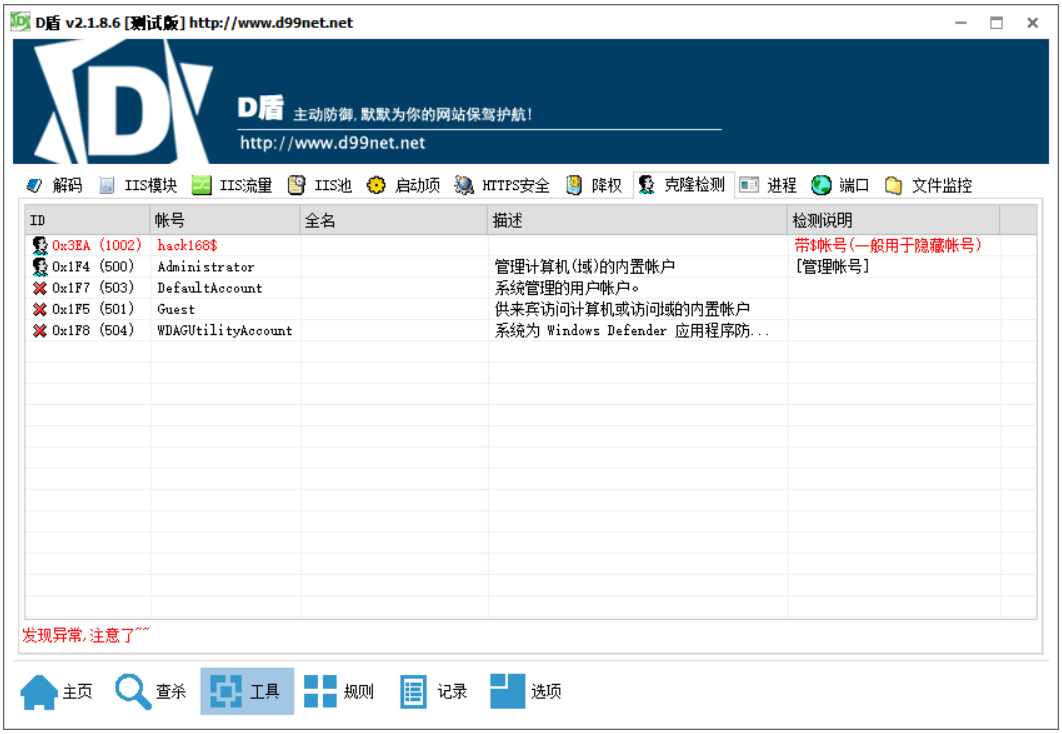This screenshot has width=1062, height=734.
Task: Open the 选项 options section
Action: (526, 691)
